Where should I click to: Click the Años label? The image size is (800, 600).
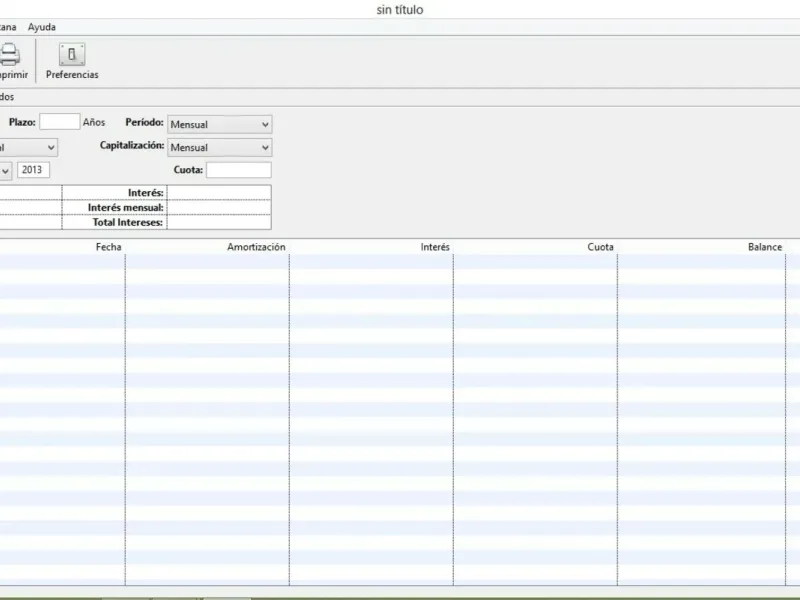coord(94,122)
